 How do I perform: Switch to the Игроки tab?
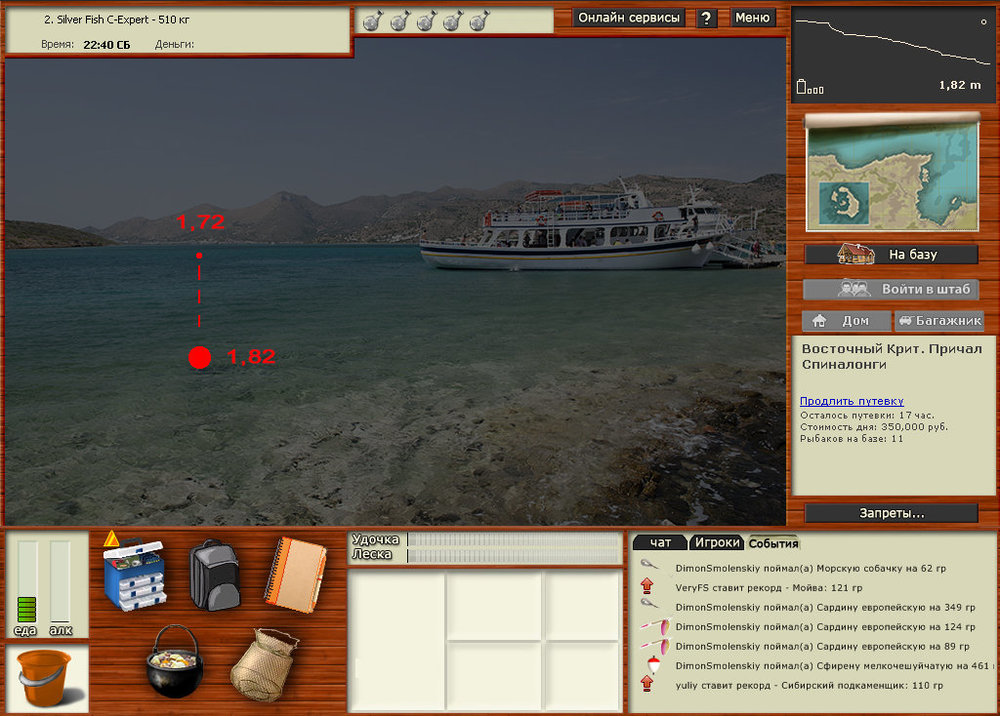[x=717, y=542]
